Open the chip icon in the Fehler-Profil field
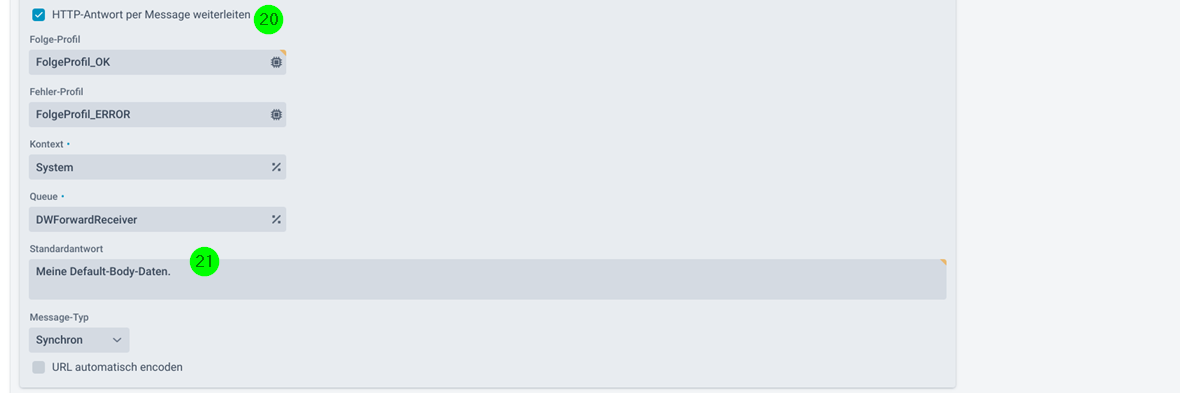This screenshot has height=393, width=1180. (x=276, y=114)
